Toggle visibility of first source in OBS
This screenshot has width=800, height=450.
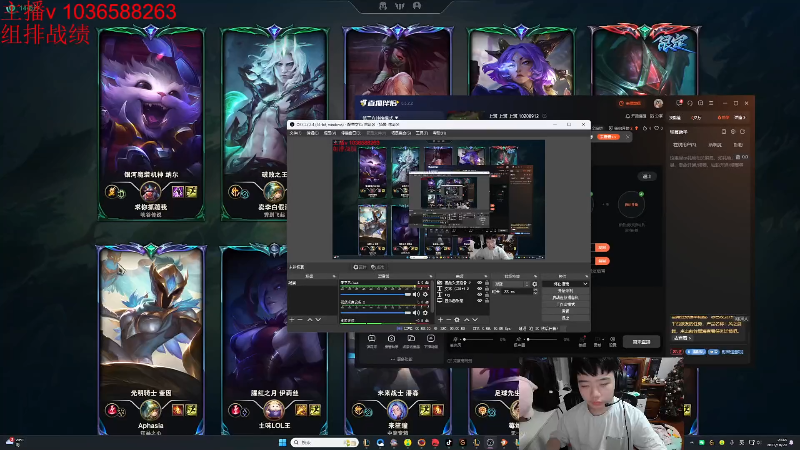tap(480, 283)
